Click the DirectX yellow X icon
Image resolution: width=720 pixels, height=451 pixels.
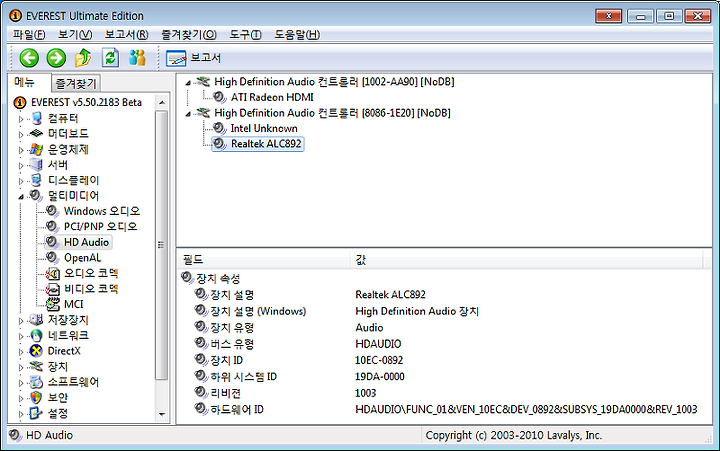(x=36, y=351)
